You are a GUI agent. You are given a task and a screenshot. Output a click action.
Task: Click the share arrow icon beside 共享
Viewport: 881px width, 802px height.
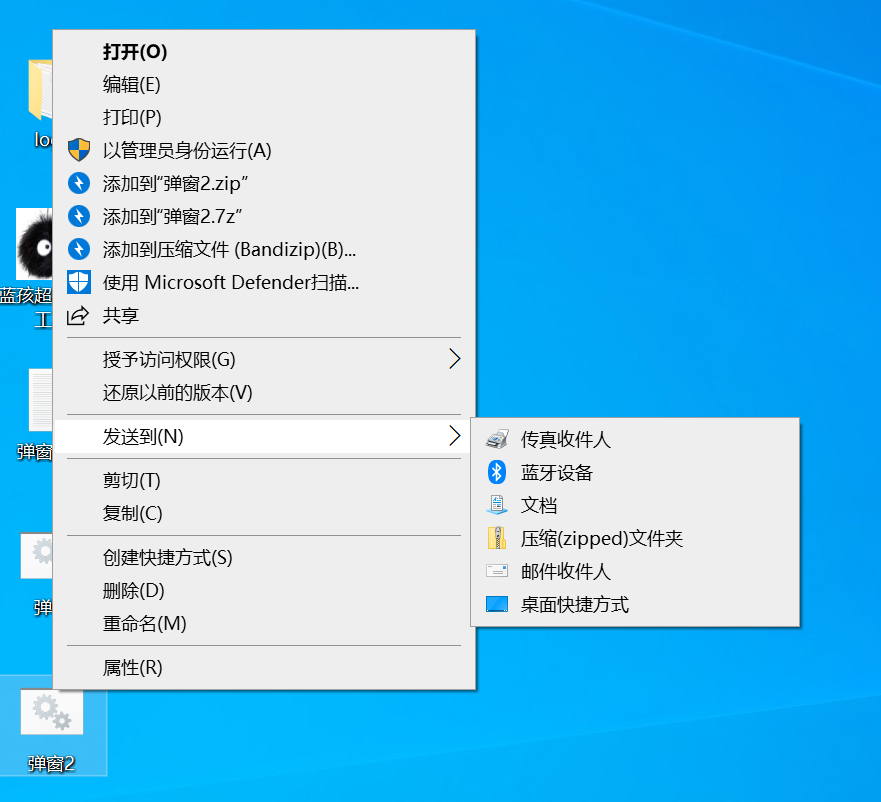(78, 315)
